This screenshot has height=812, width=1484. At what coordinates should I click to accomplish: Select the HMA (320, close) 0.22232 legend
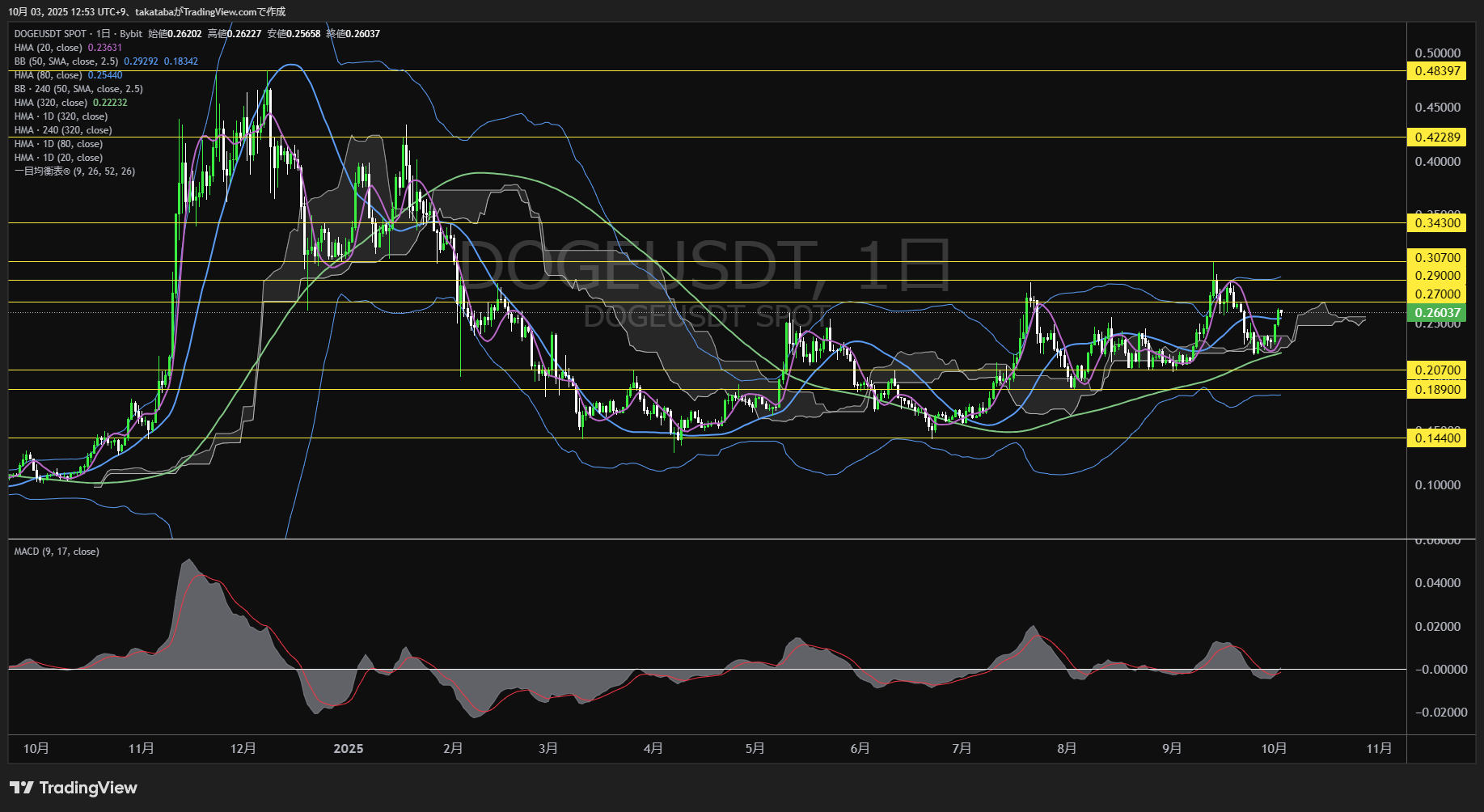click(x=70, y=103)
